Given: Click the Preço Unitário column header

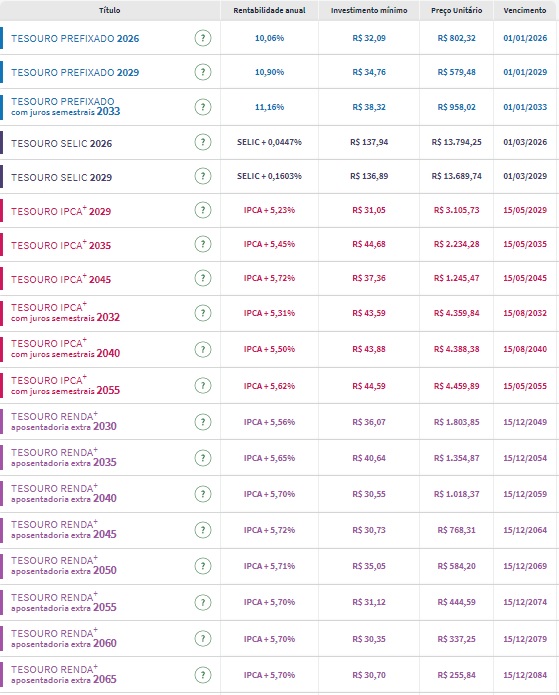Looking at the screenshot, I should (457, 10).
